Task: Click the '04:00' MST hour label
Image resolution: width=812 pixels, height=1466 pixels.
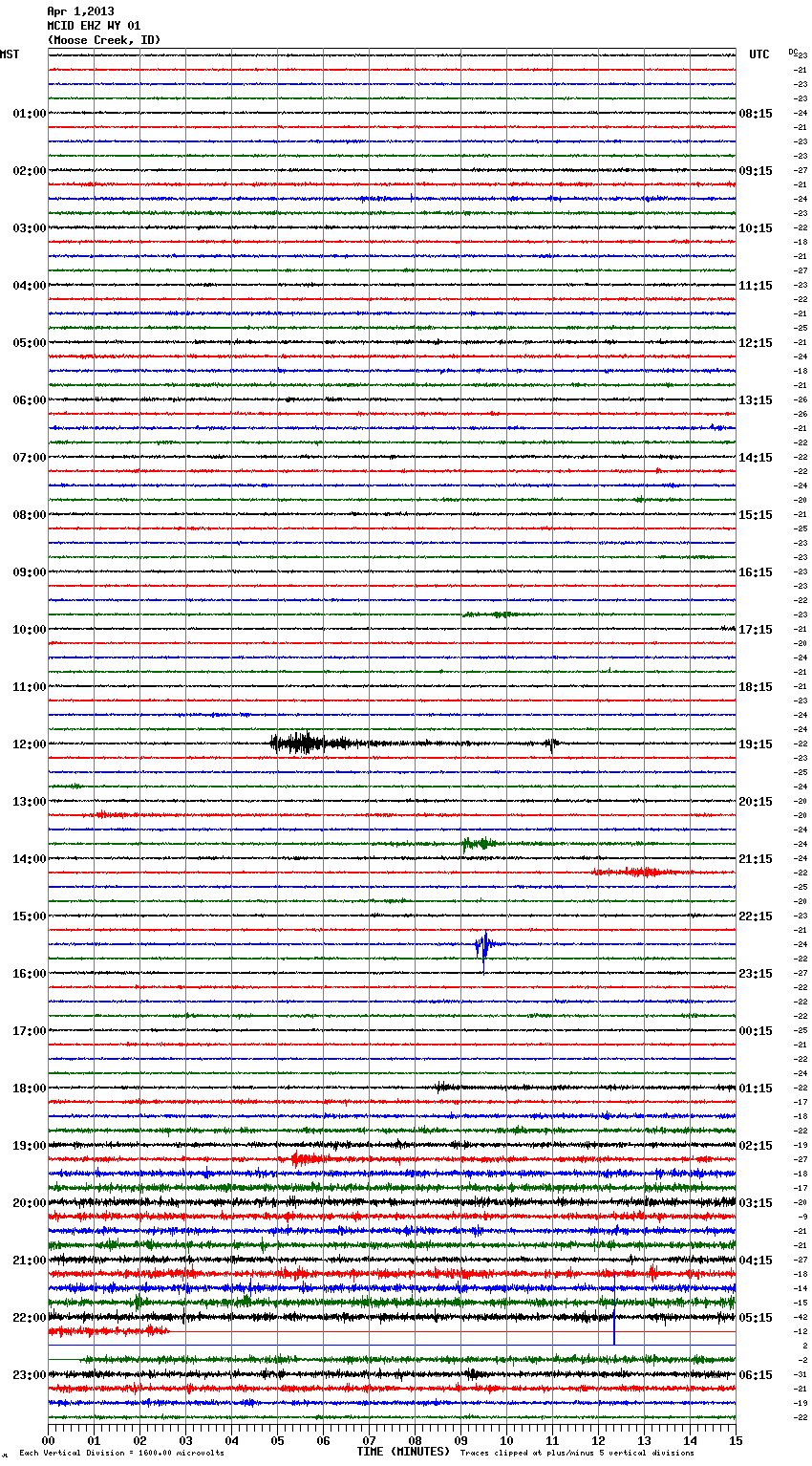Action: [29, 286]
